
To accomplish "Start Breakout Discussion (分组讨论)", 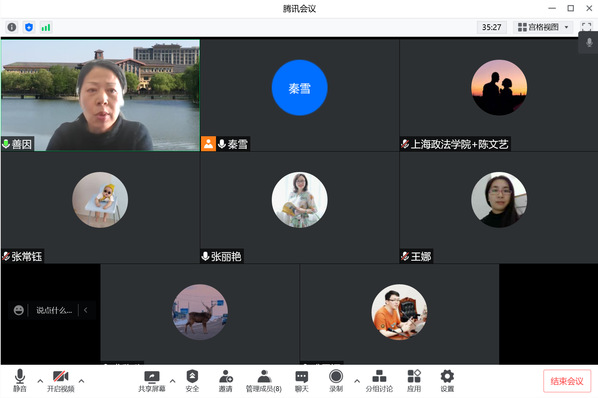I will 379,381.
